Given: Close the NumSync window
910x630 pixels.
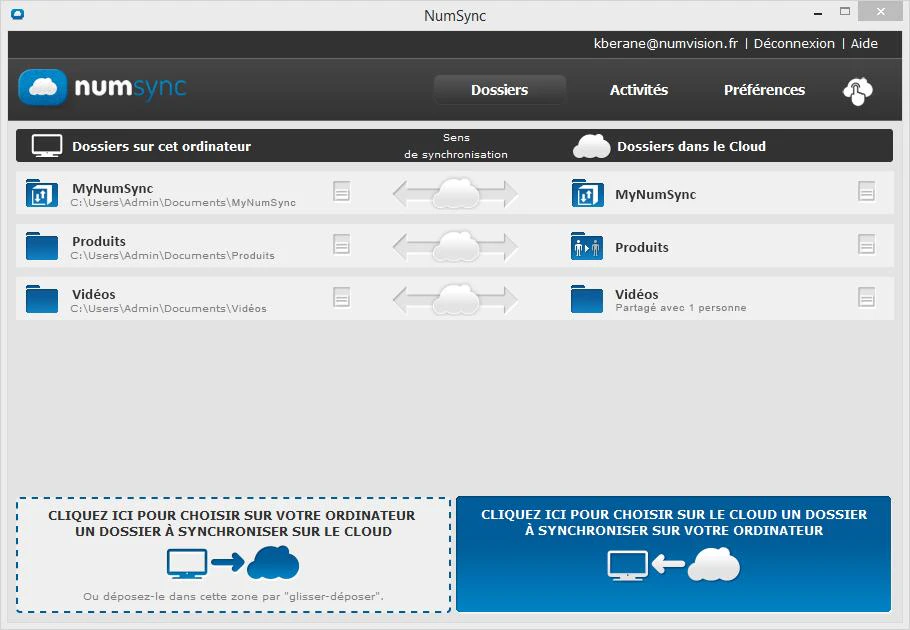Looking at the screenshot, I should (x=880, y=12).
